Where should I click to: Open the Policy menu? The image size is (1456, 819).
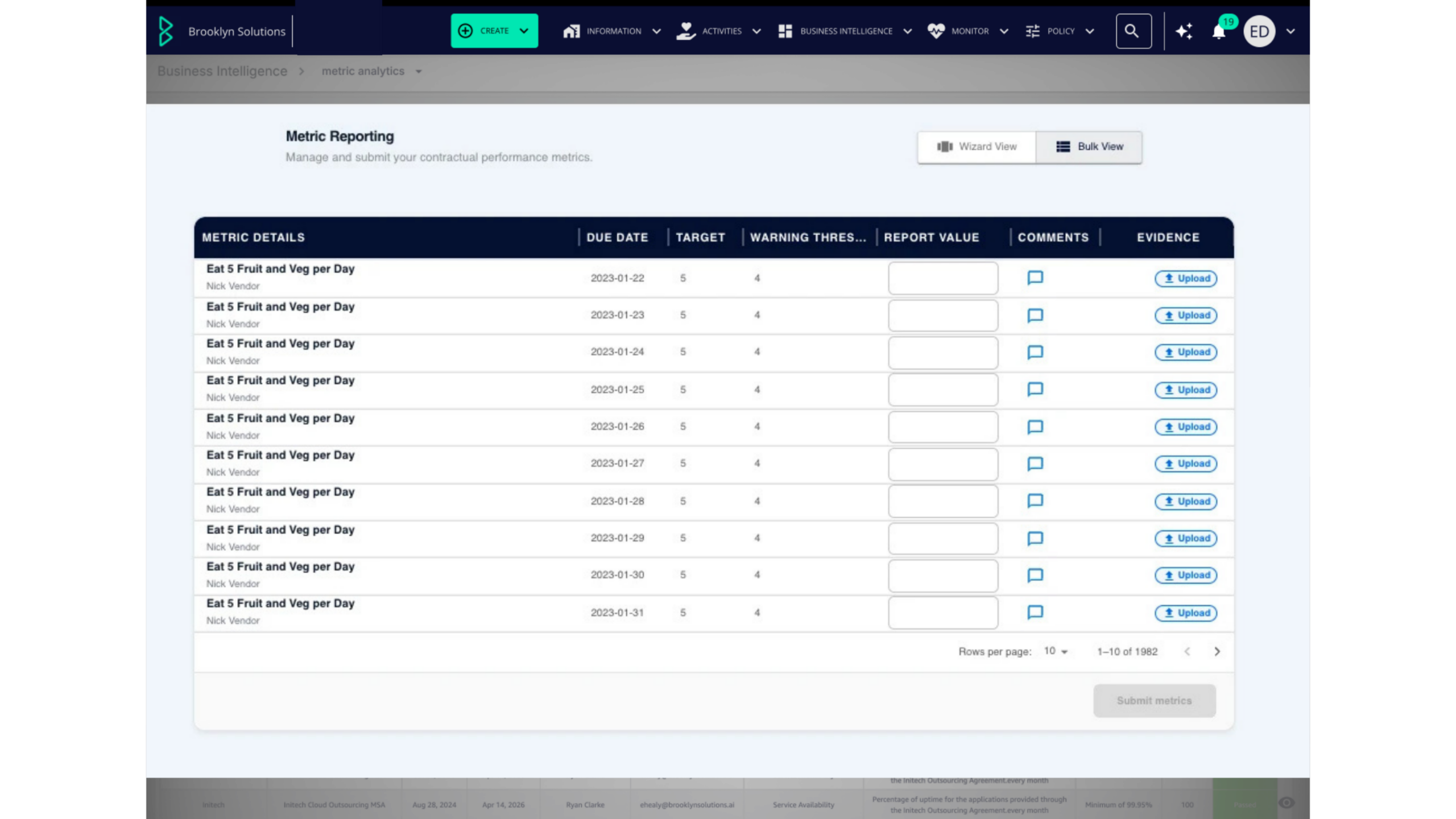coord(1060,31)
